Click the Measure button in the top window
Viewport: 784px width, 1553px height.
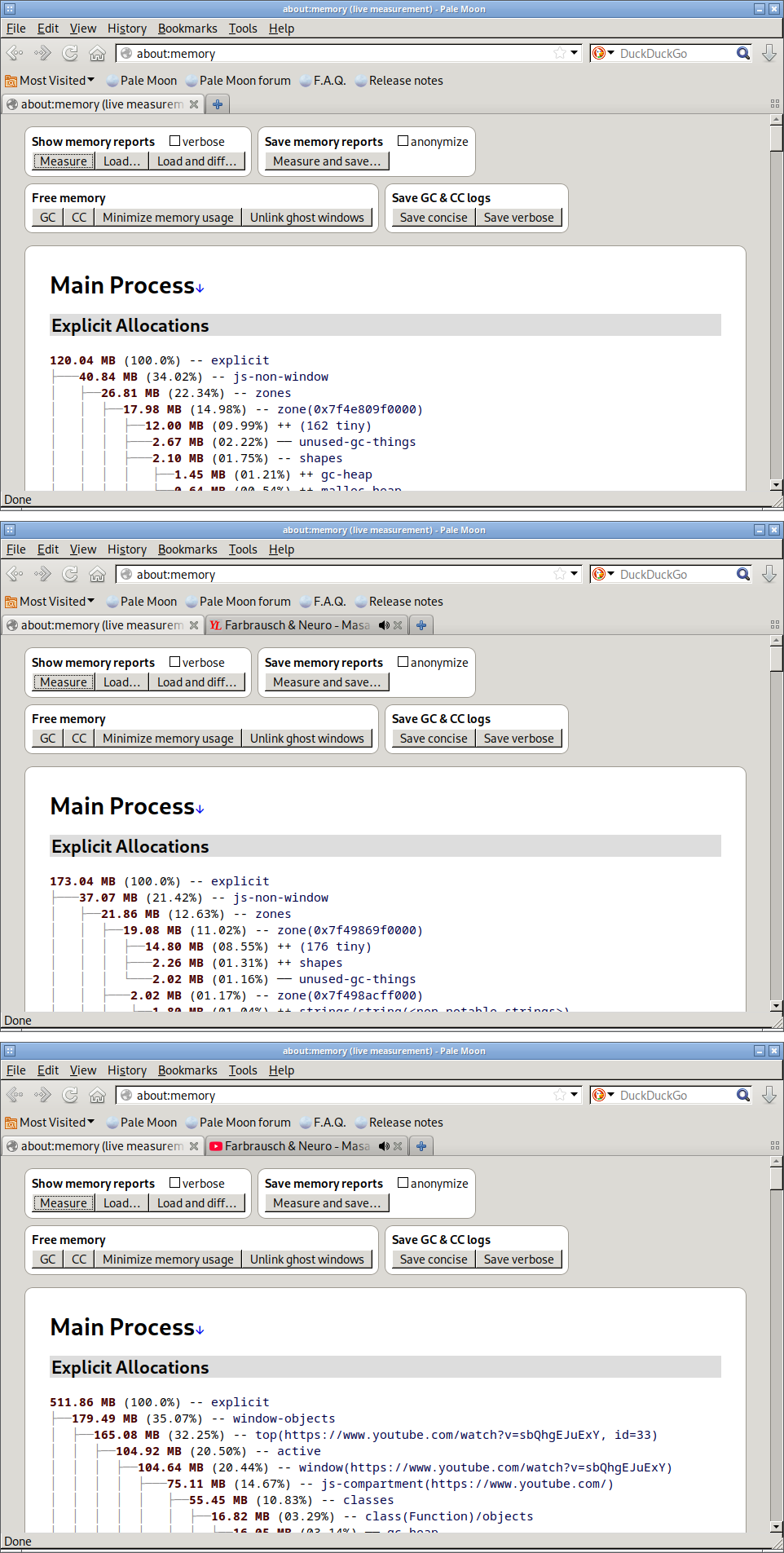64,161
